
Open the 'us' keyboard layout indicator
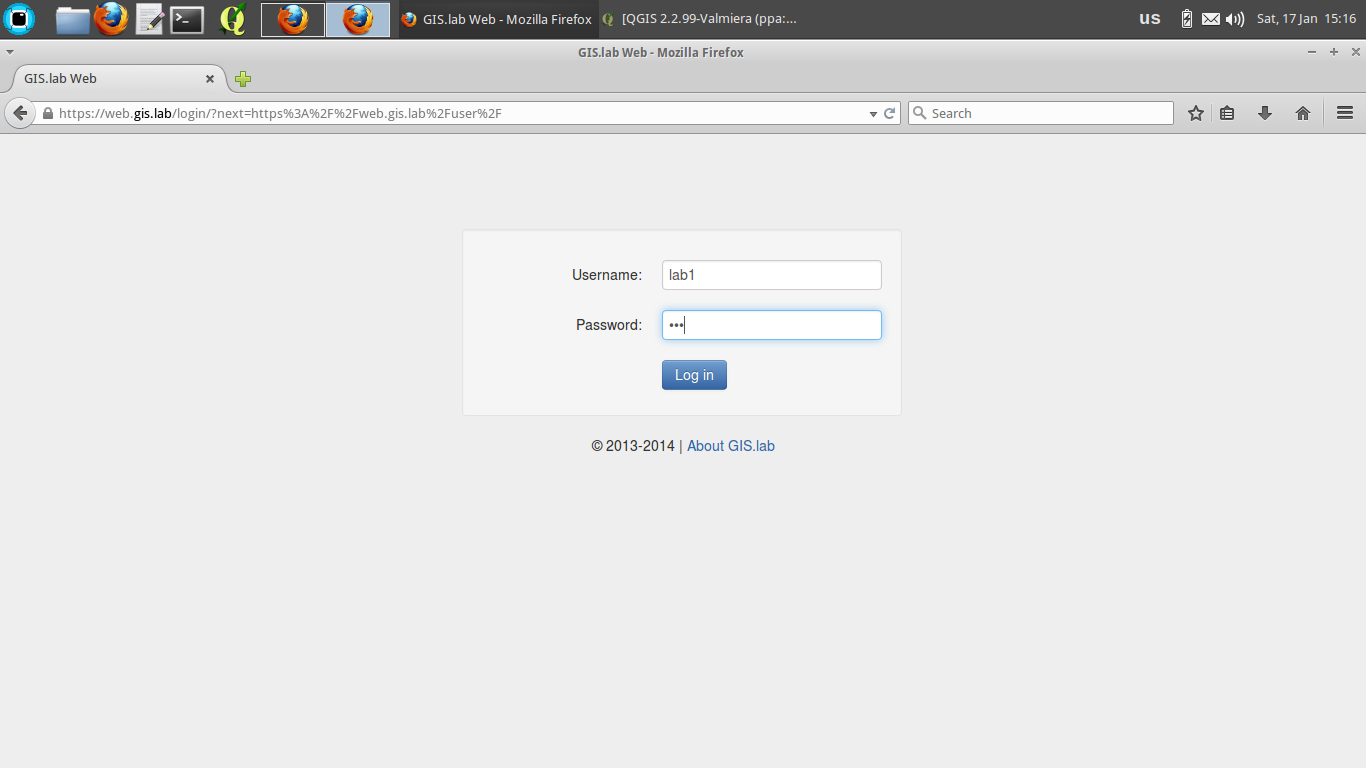point(1150,18)
